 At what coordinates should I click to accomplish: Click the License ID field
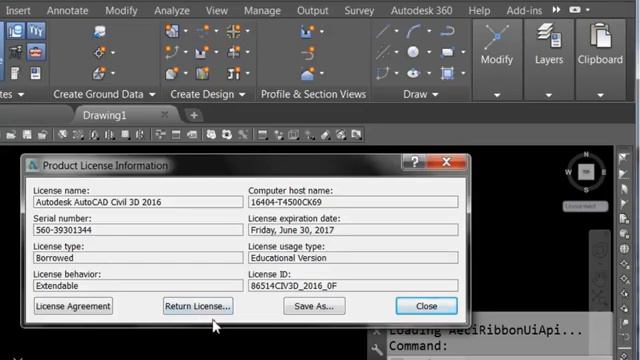pos(353,286)
